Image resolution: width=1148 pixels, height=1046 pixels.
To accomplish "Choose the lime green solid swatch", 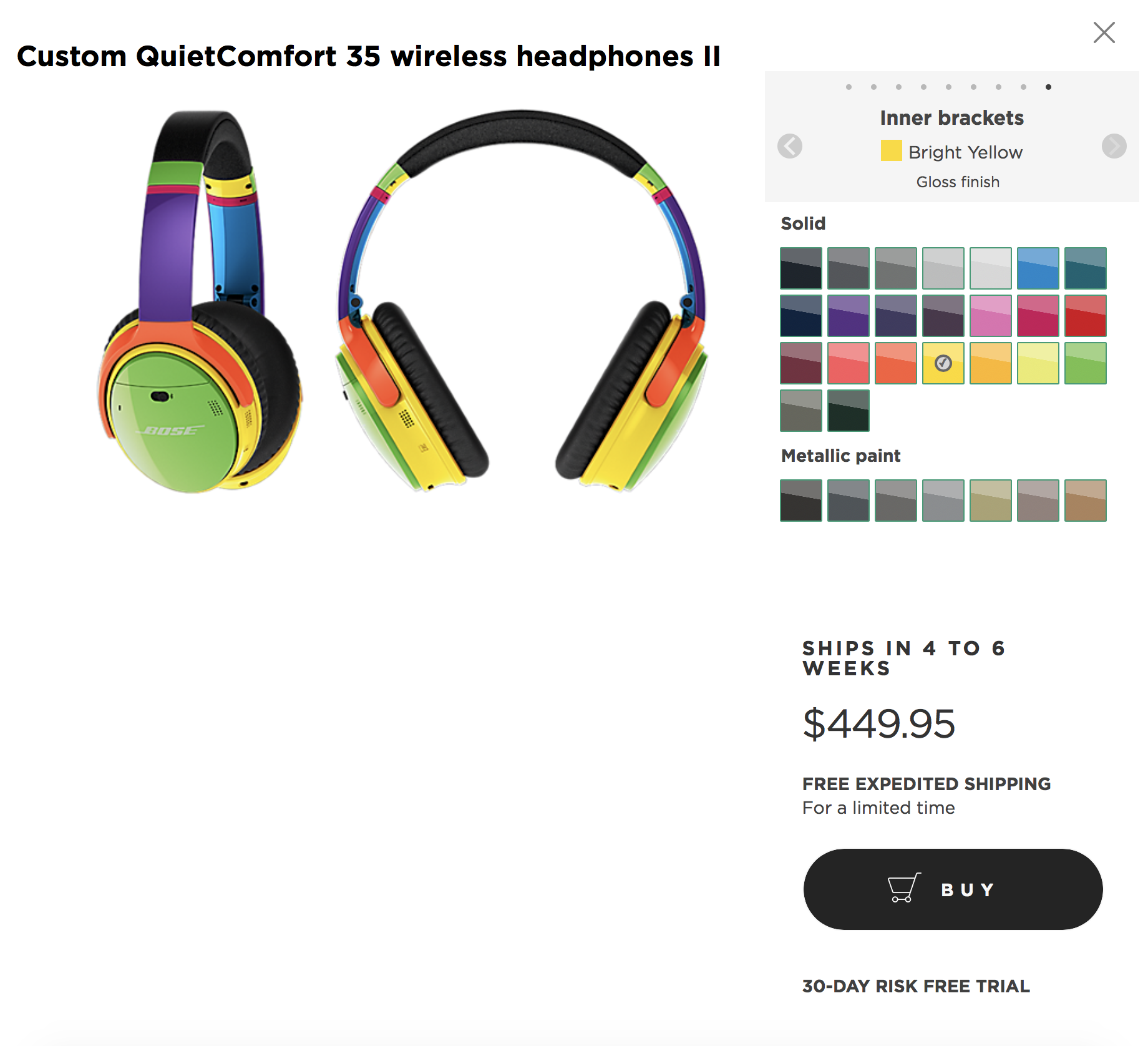I will [1086, 363].
